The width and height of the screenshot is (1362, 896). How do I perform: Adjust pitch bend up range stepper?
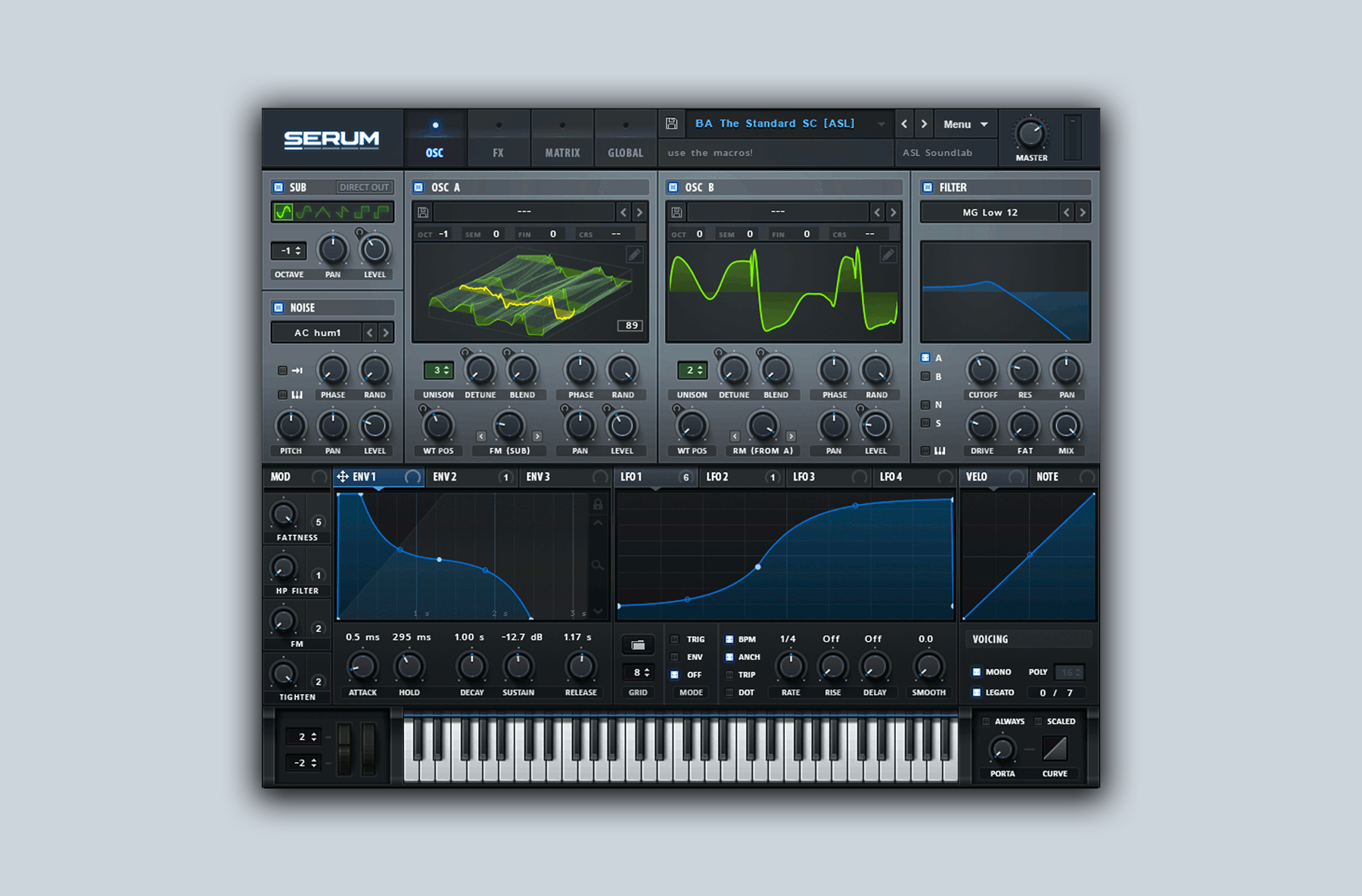(x=303, y=736)
